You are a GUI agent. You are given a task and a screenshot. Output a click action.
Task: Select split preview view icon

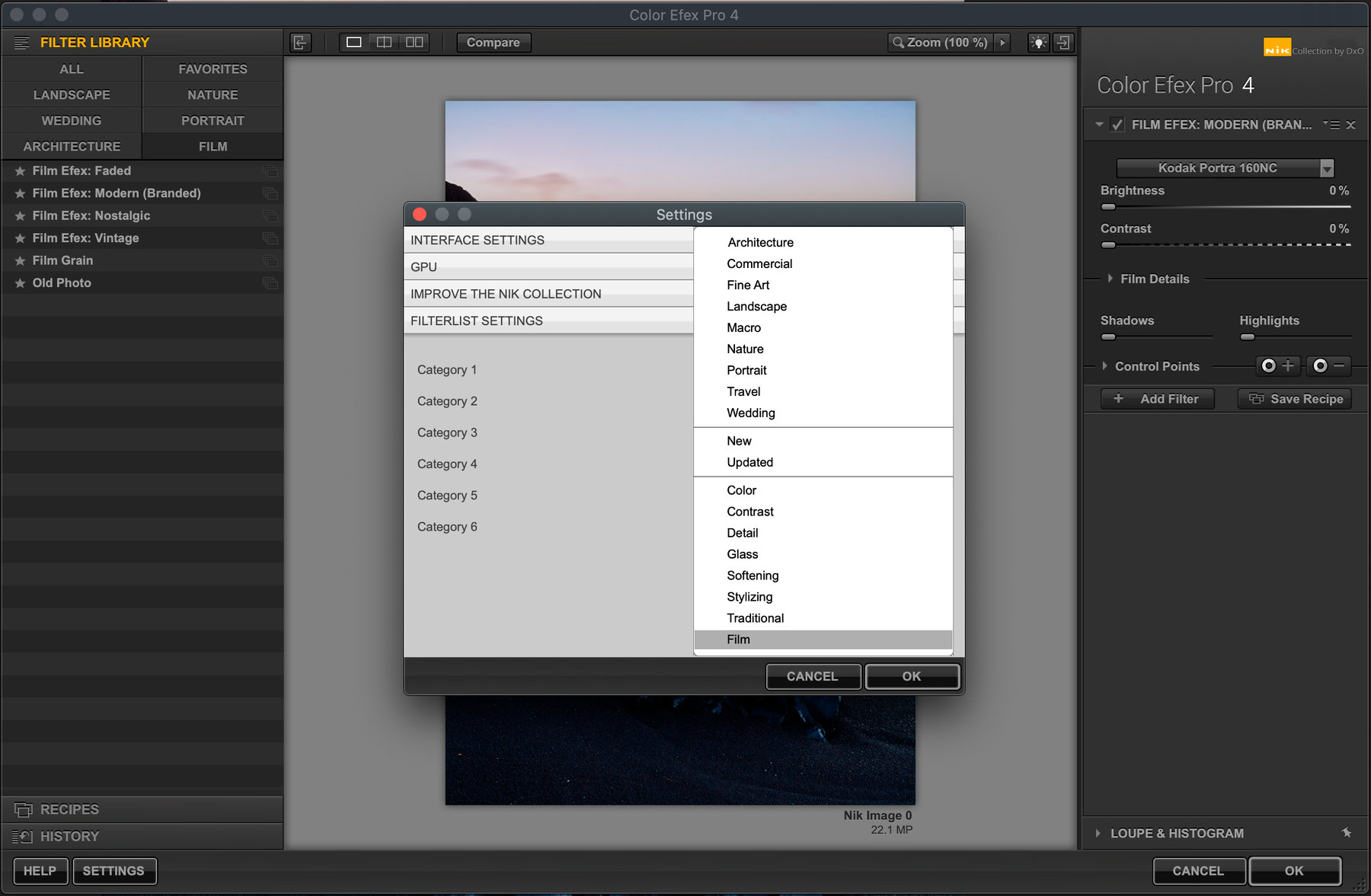click(385, 43)
